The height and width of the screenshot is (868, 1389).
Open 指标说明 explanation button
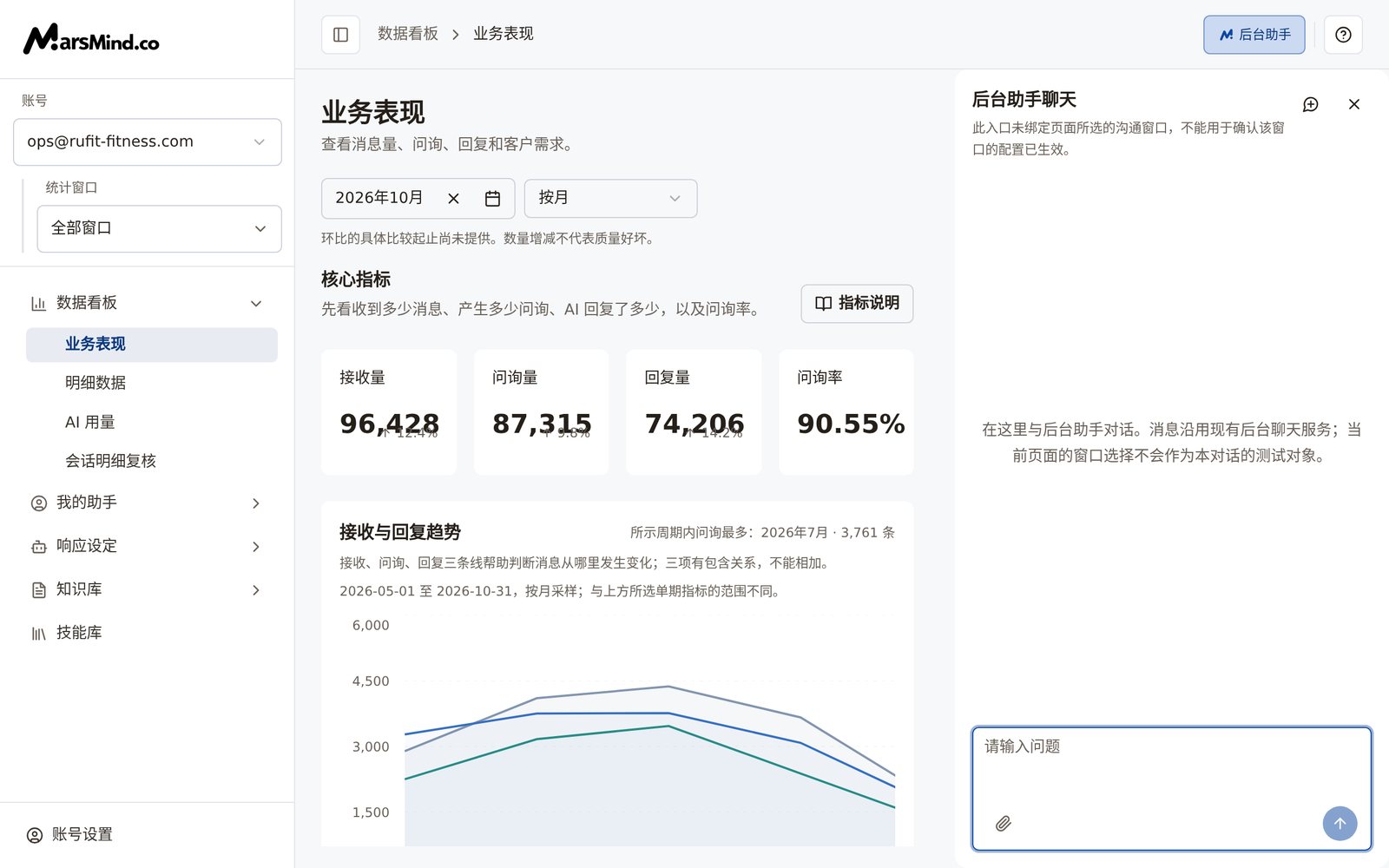pos(857,303)
